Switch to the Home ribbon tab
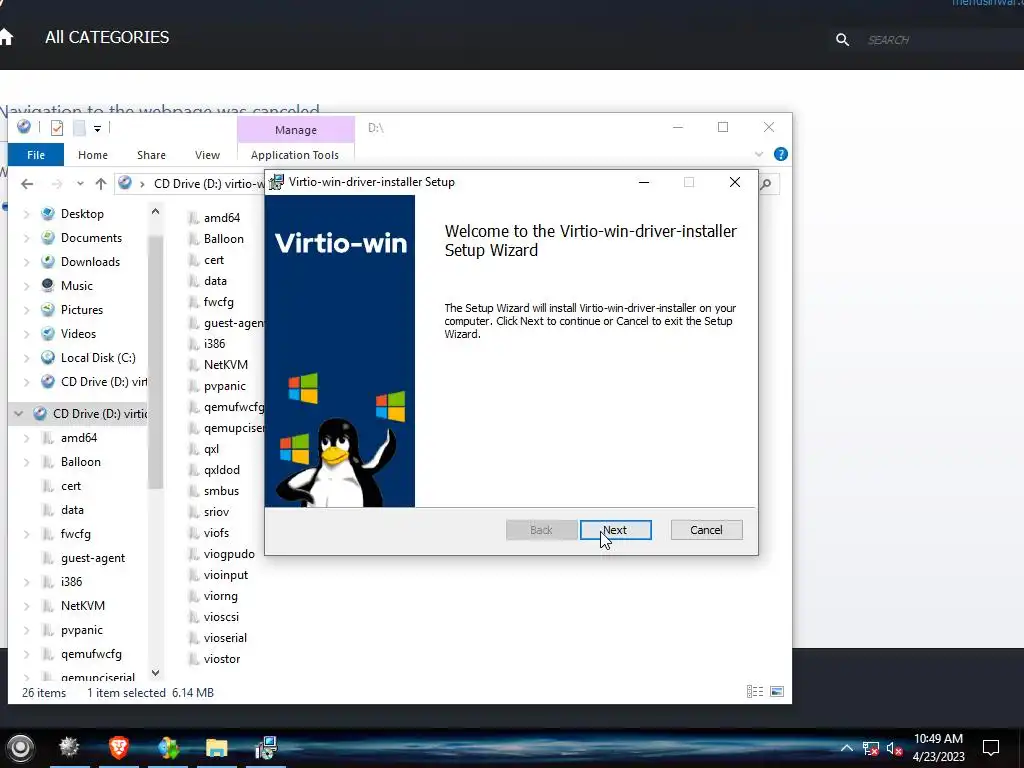This screenshot has height=768, width=1024. [x=93, y=155]
